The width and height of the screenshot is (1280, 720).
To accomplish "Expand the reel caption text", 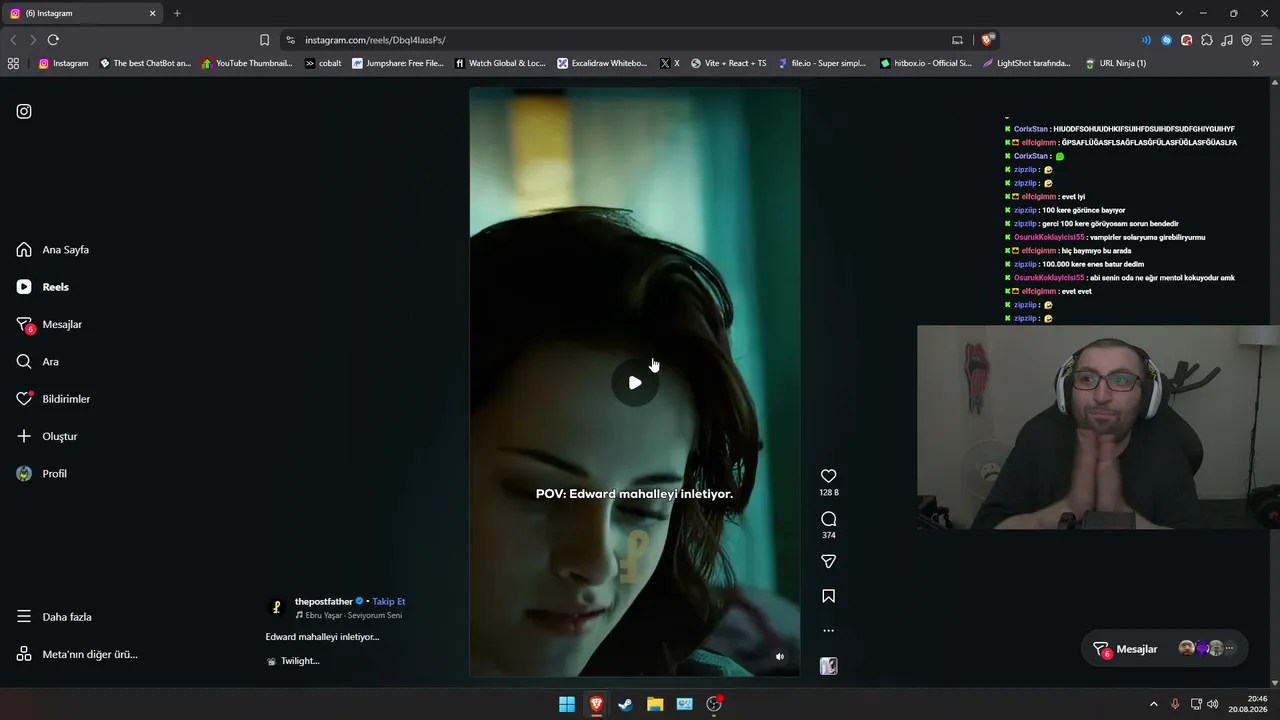I will coord(322,637).
